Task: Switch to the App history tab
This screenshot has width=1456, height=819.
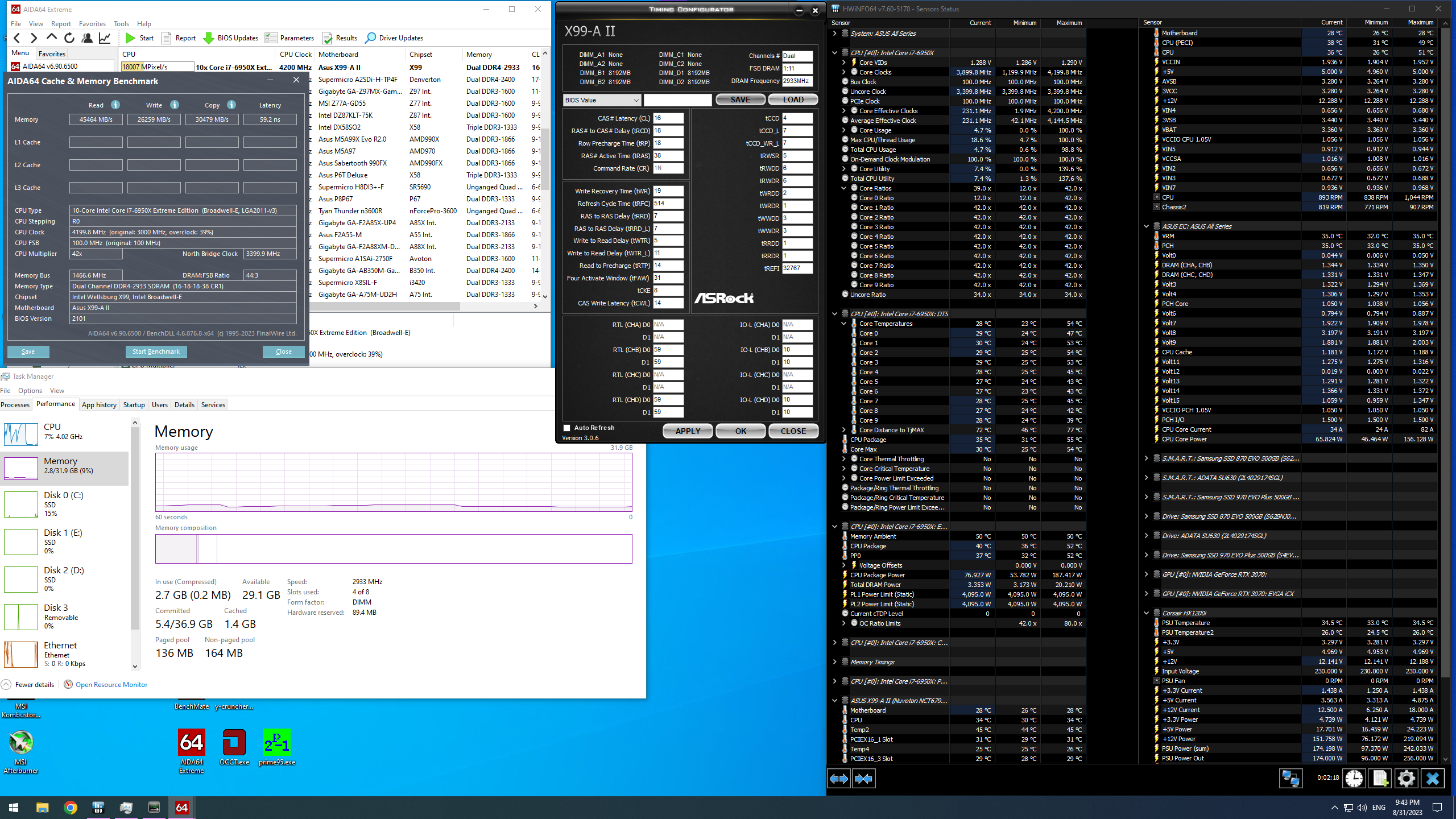Action: (99, 405)
